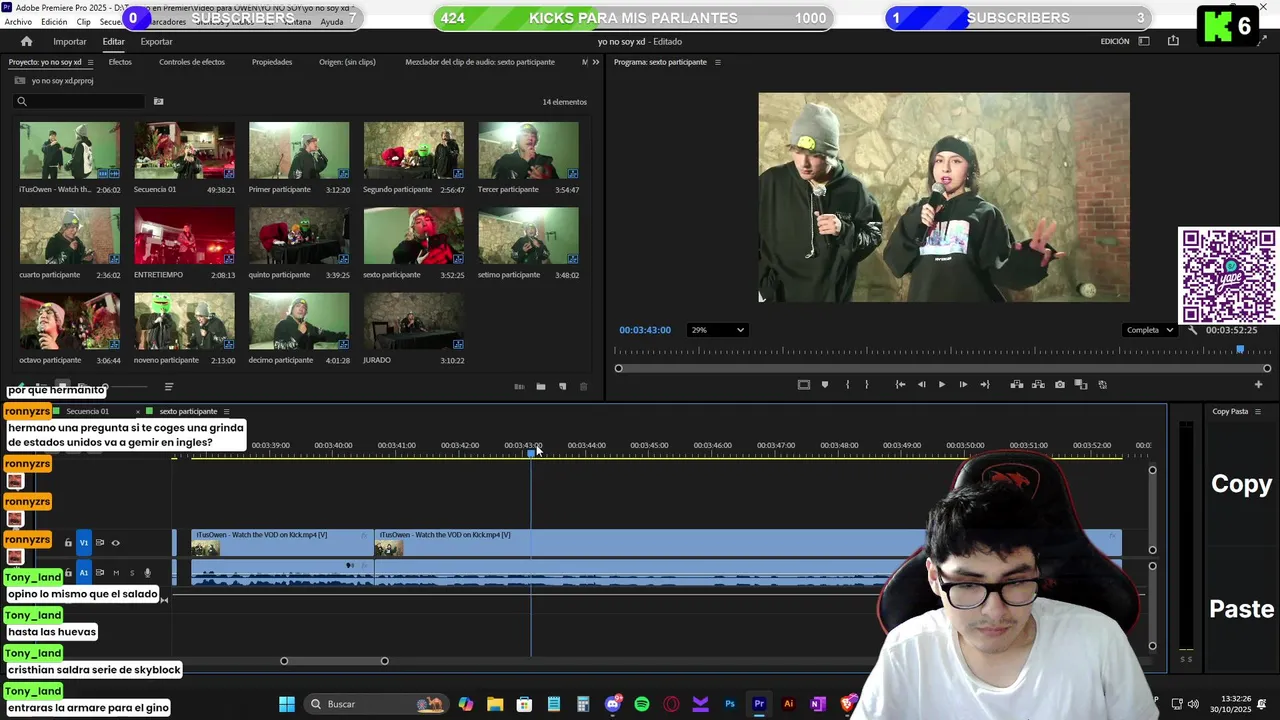Click new bin folder icon in Project panel
Image resolution: width=1280 pixels, height=720 pixels.
pyautogui.click(x=540, y=387)
